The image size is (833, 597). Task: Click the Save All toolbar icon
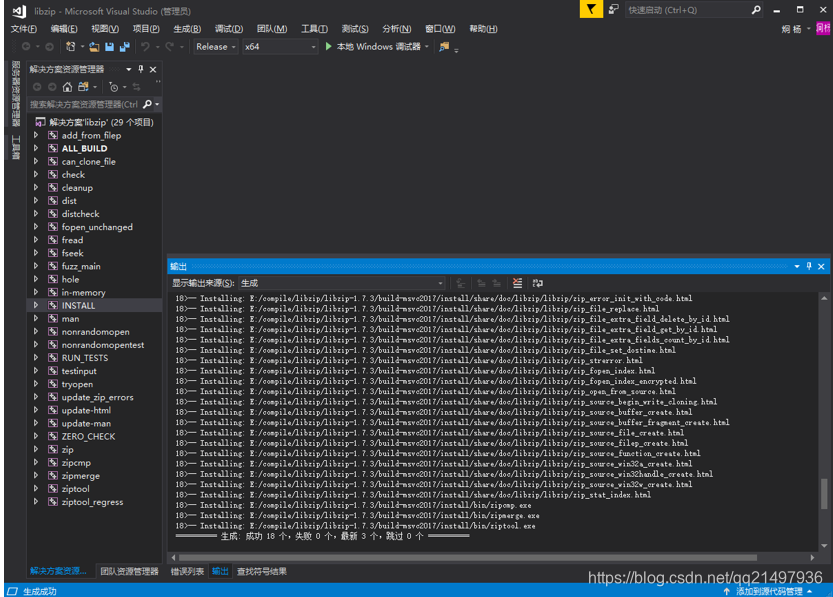(125, 47)
